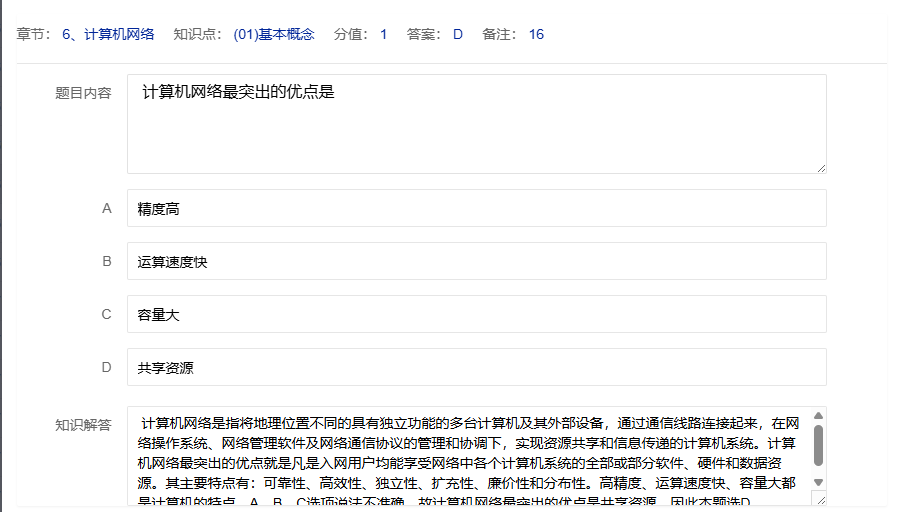Screen dimensions: 901x512
Task: Click the 题目内容 field label
Action: click(83, 93)
